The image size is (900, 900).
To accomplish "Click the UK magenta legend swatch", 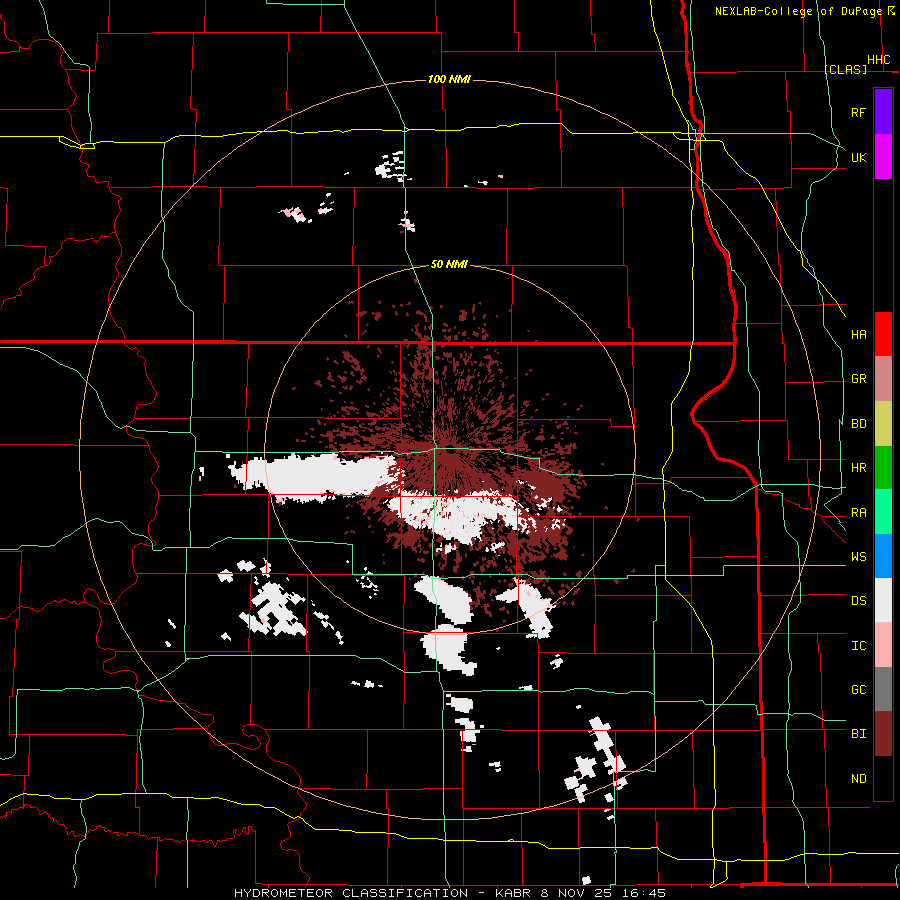I will point(883,157).
